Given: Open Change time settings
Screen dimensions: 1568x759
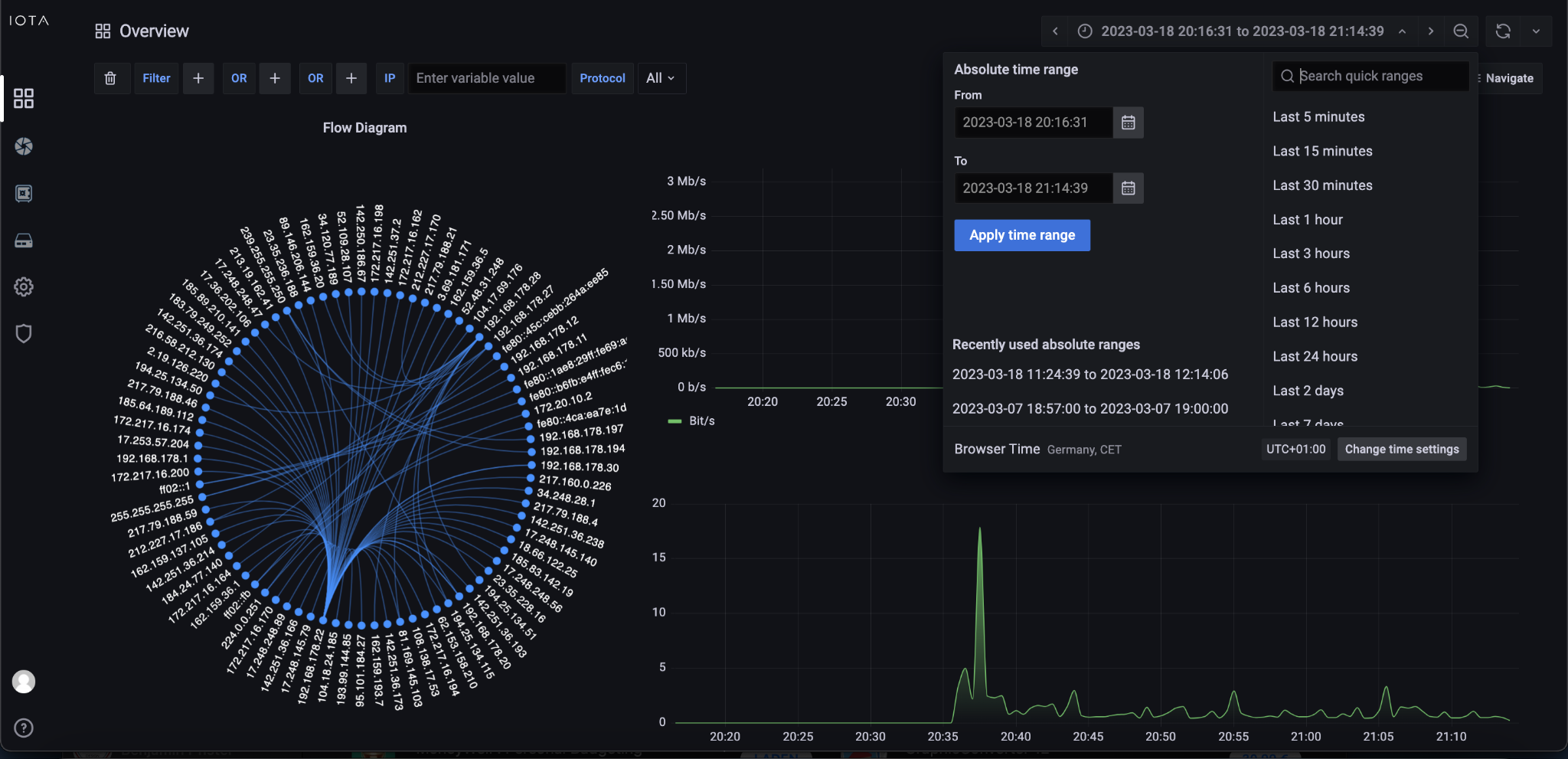Looking at the screenshot, I should tap(1401, 449).
